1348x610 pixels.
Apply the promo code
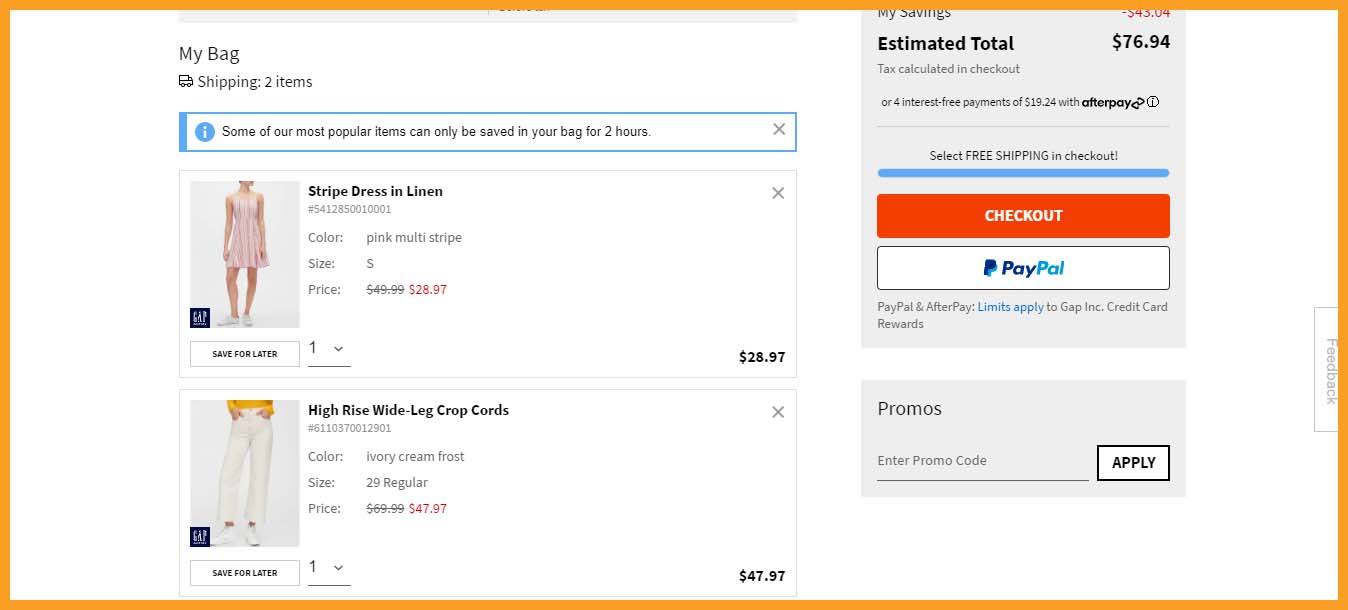[x=1133, y=463]
